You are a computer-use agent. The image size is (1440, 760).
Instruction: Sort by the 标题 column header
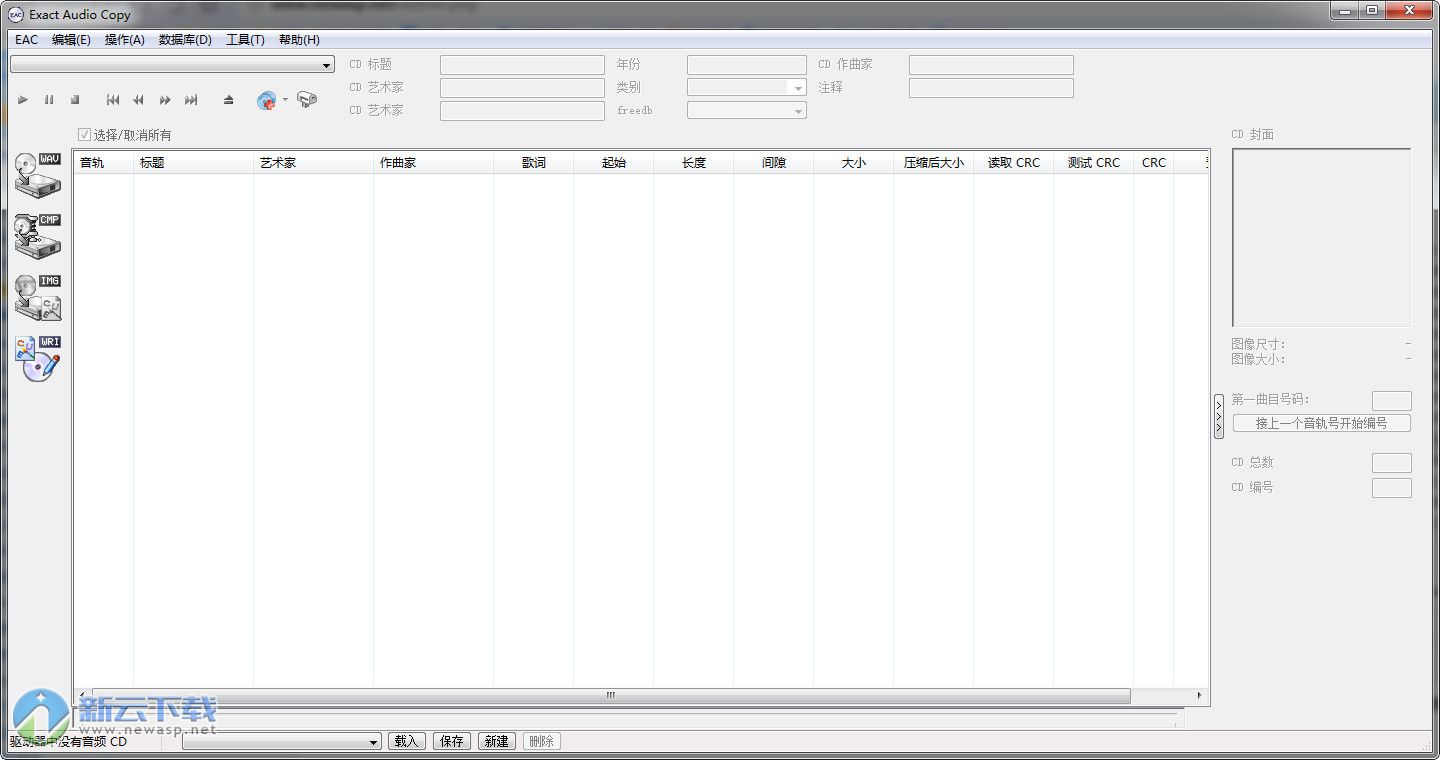pos(193,162)
